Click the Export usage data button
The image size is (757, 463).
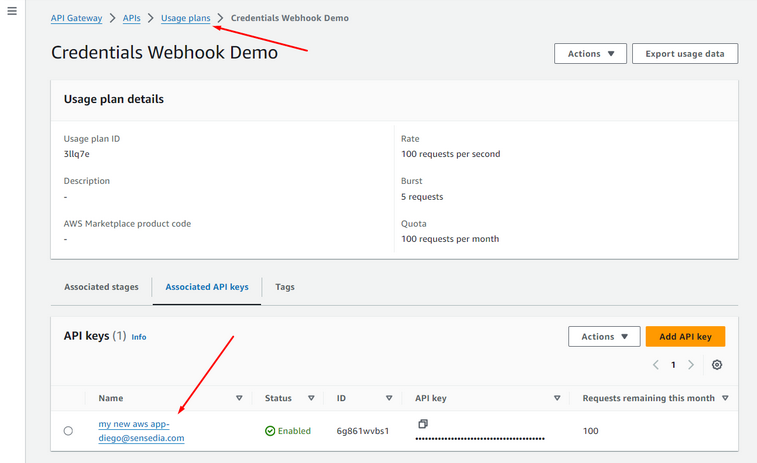tap(685, 54)
